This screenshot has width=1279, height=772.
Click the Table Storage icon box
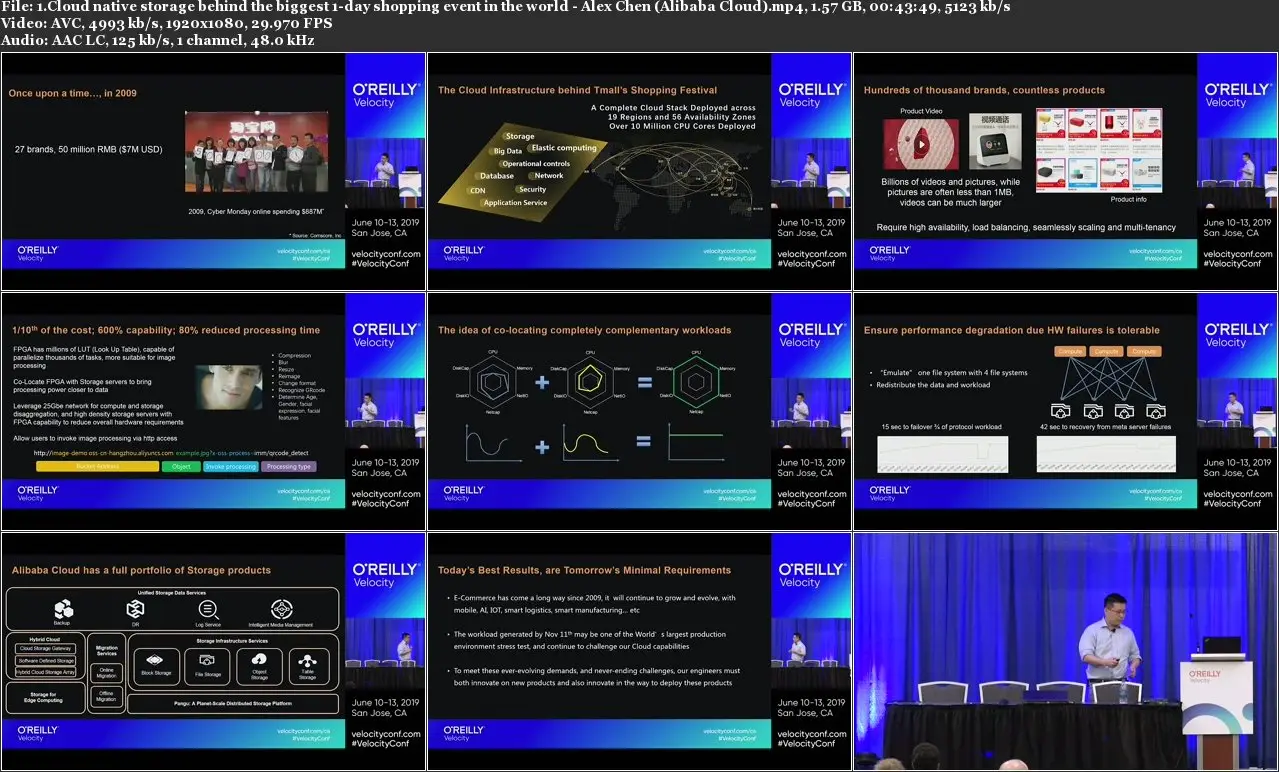[307, 666]
